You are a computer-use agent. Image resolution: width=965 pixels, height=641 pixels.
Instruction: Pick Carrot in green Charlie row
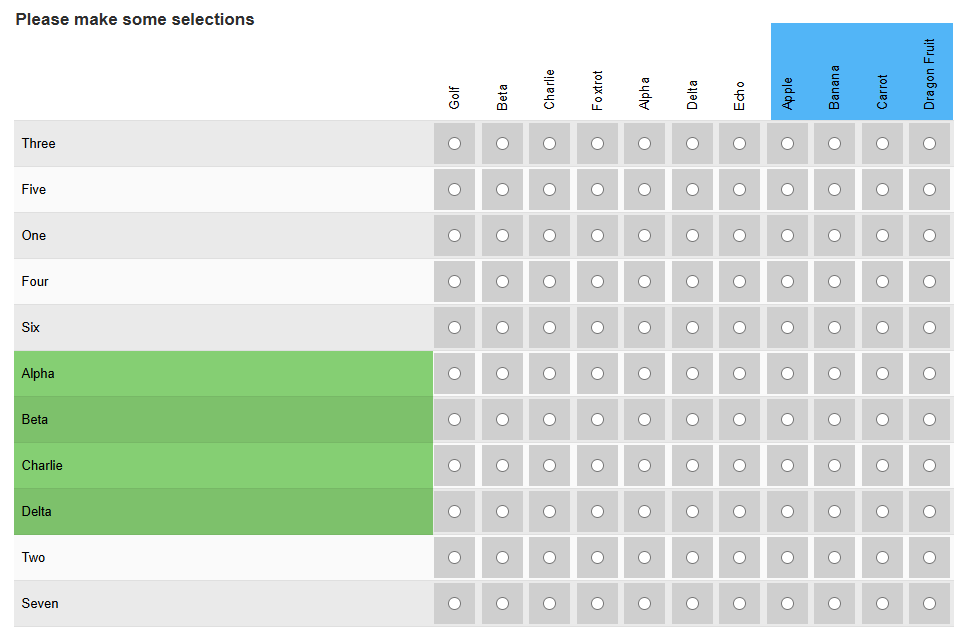tap(882, 466)
